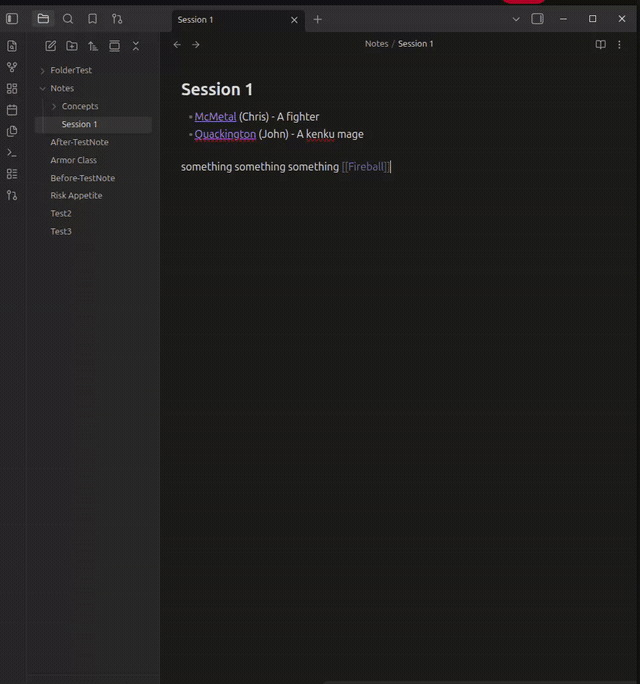640x684 pixels.
Task: Open the tab list dropdown chevron
Action: coord(516,19)
